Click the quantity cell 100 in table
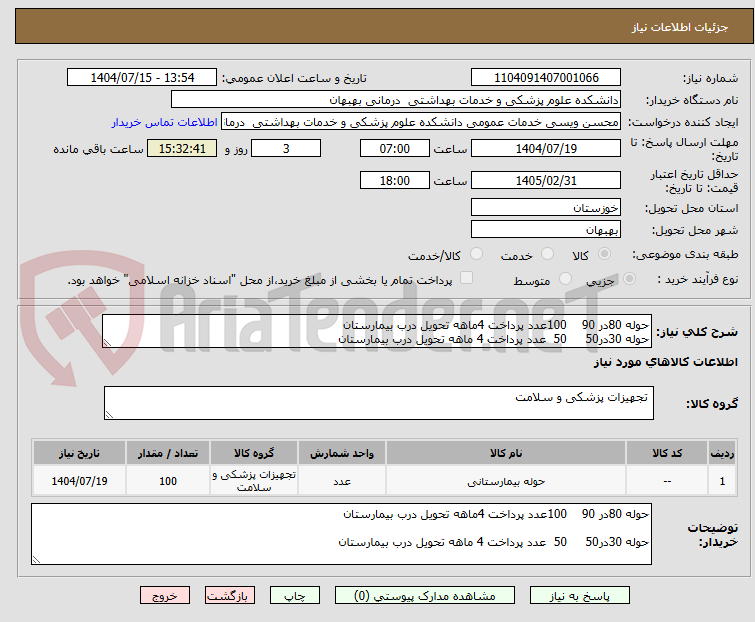The width and height of the screenshot is (755, 622). (168, 481)
